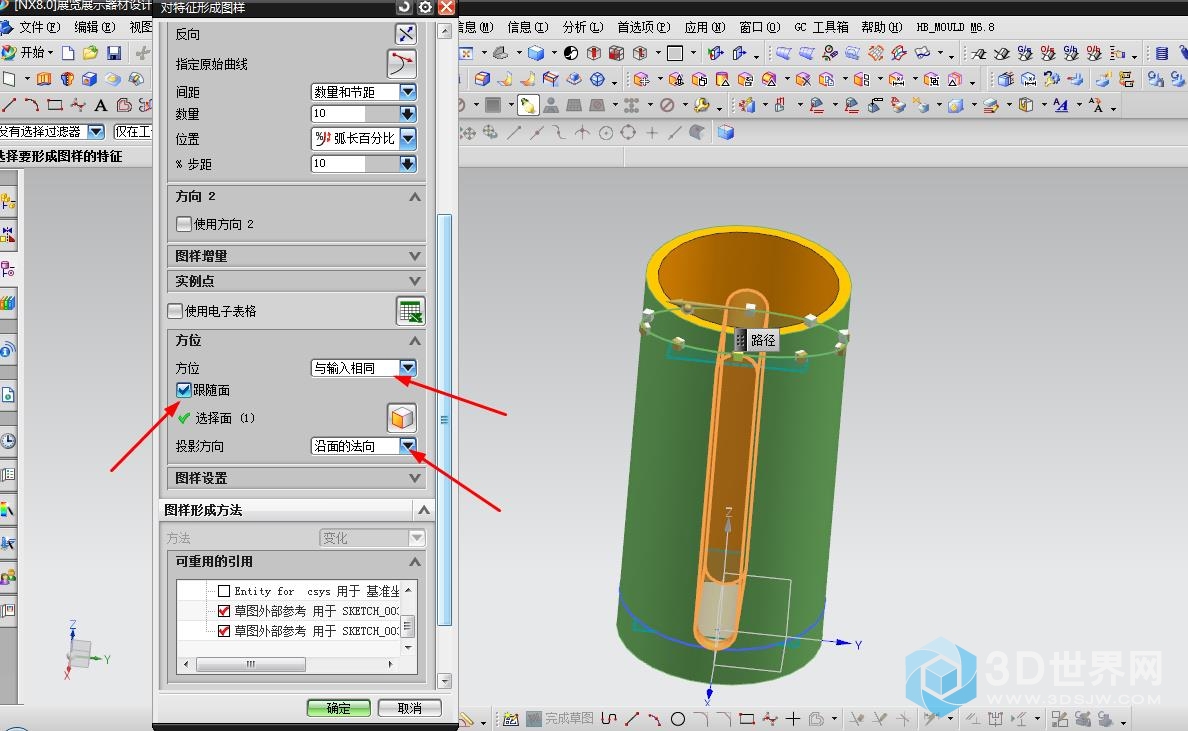Click the gear settings icon in dialog title bar
Viewport: 1188px width, 731px height.
425,7
